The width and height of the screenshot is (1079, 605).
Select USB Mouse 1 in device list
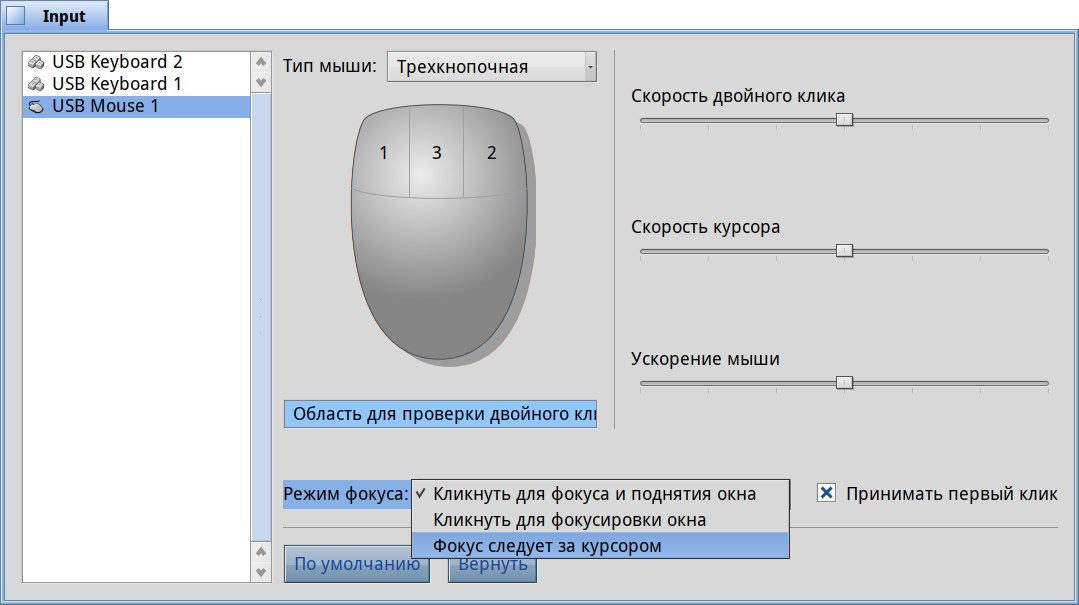[x=136, y=107]
